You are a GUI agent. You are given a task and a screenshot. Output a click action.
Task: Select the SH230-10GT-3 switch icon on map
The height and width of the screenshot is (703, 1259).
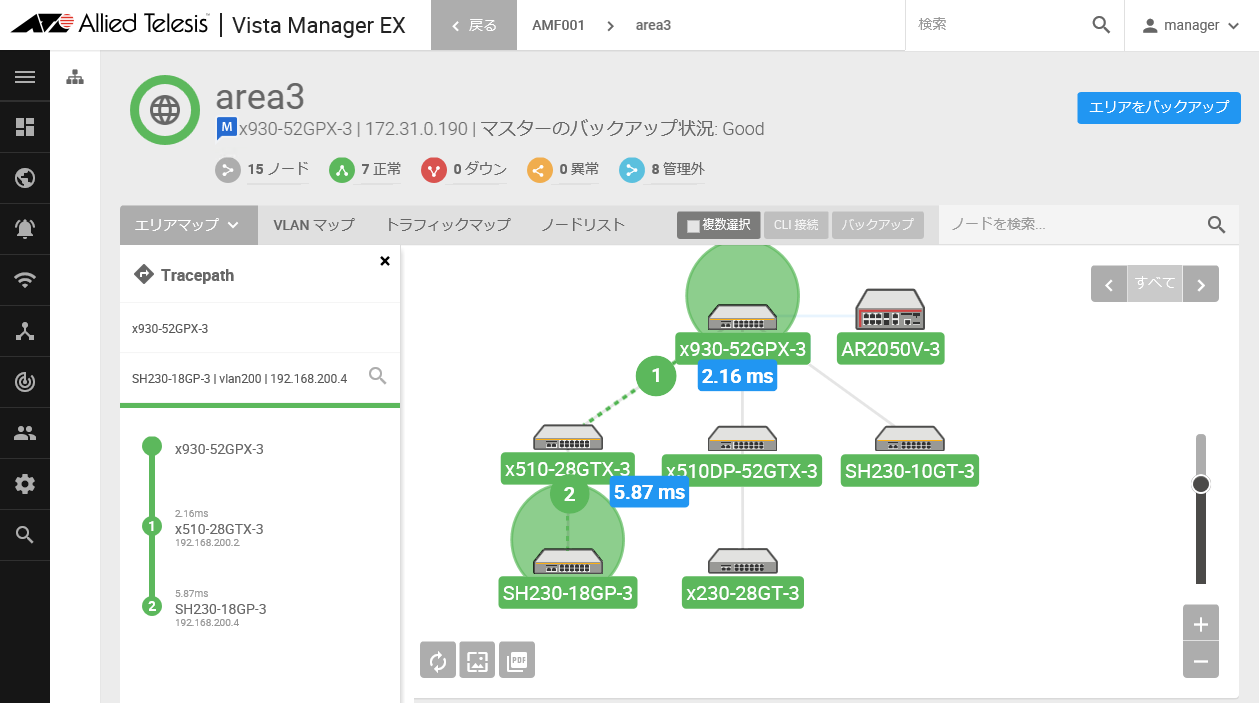[910, 438]
